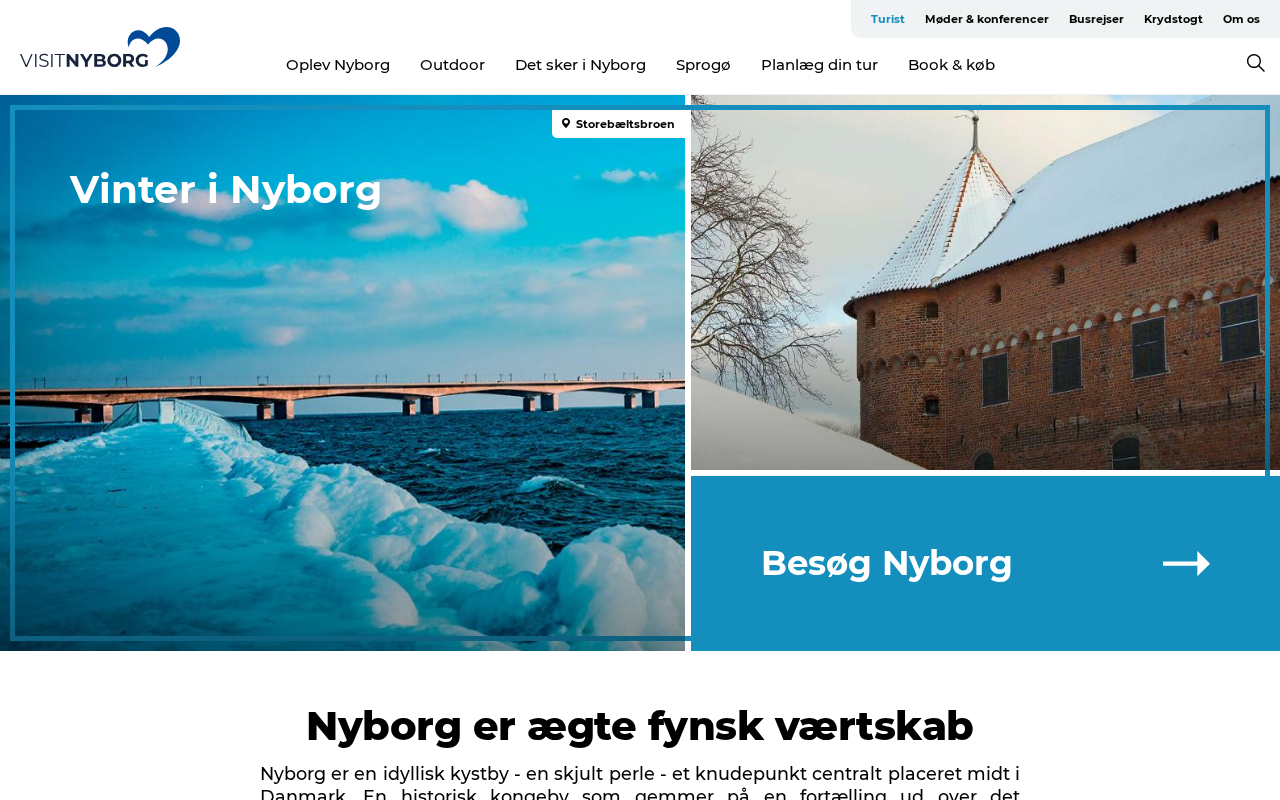The image size is (1280, 800).
Task: Open Det sker i Nyborg menu
Action: point(580,65)
